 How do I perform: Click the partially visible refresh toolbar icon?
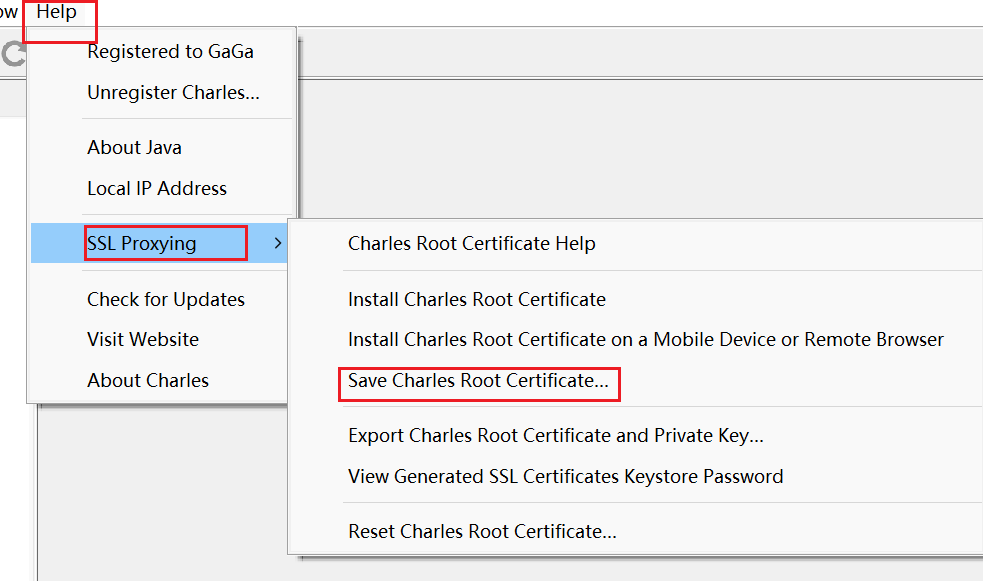[x=13, y=54]
